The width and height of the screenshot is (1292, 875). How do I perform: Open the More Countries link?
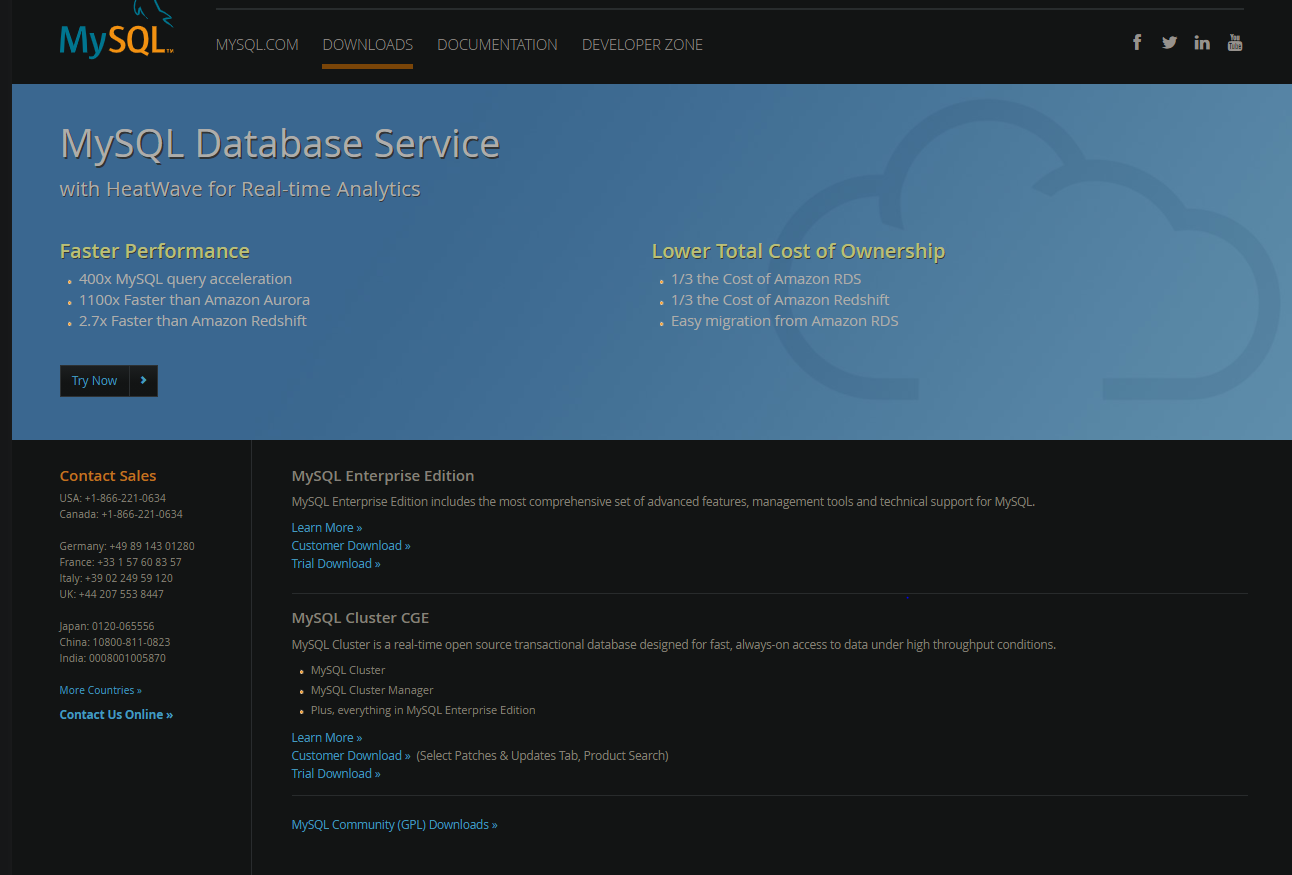click(x=101, y=691)
